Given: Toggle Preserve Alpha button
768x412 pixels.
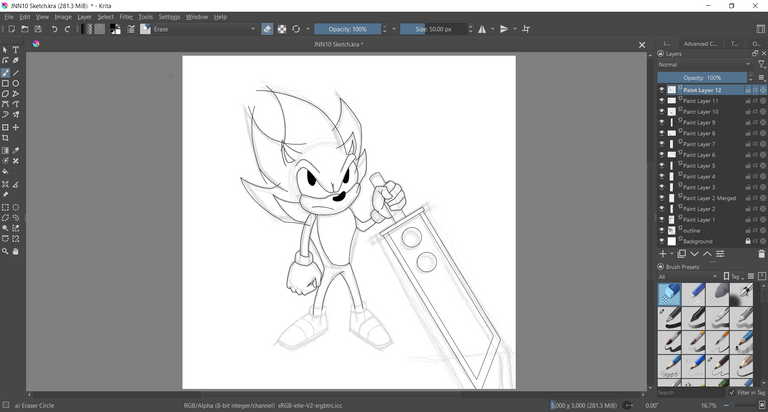Looking at the screenshot, I should [282, 29].
